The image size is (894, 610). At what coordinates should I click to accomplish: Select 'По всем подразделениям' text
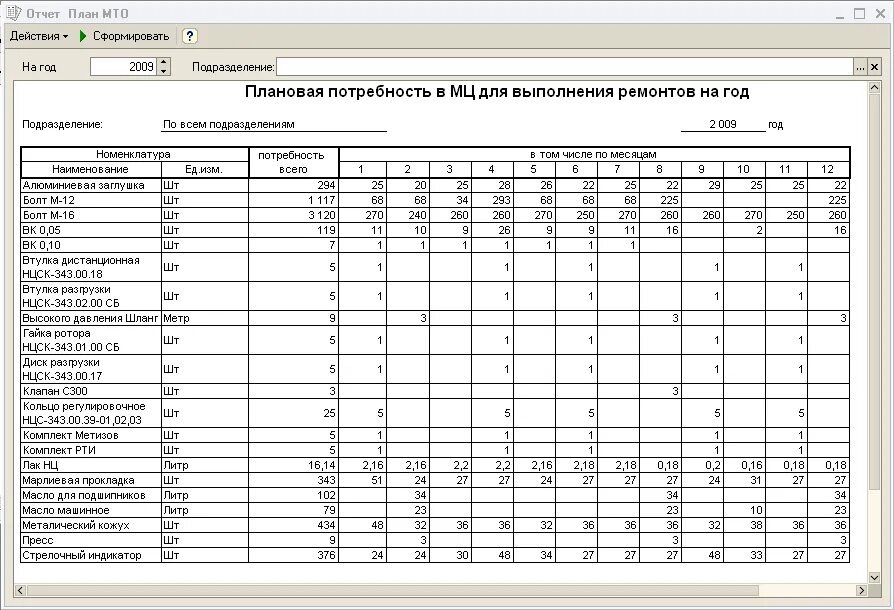[x=229, y=124]
